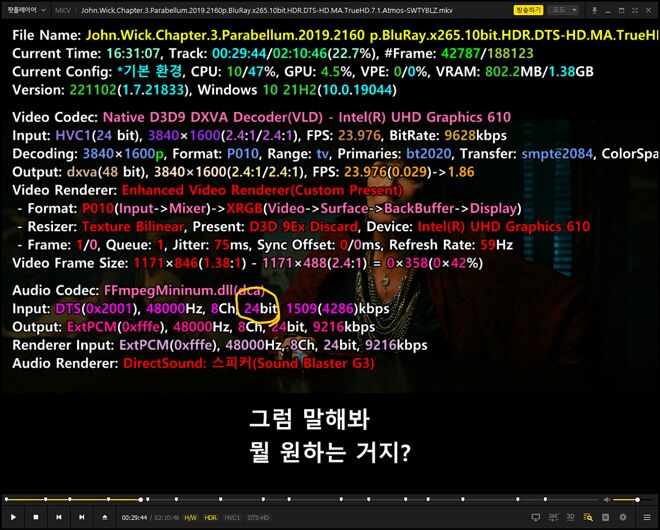The width and height of the screenshot is (660, 530).
Task: Open a file with the eject icon
Action: point(105,517)
